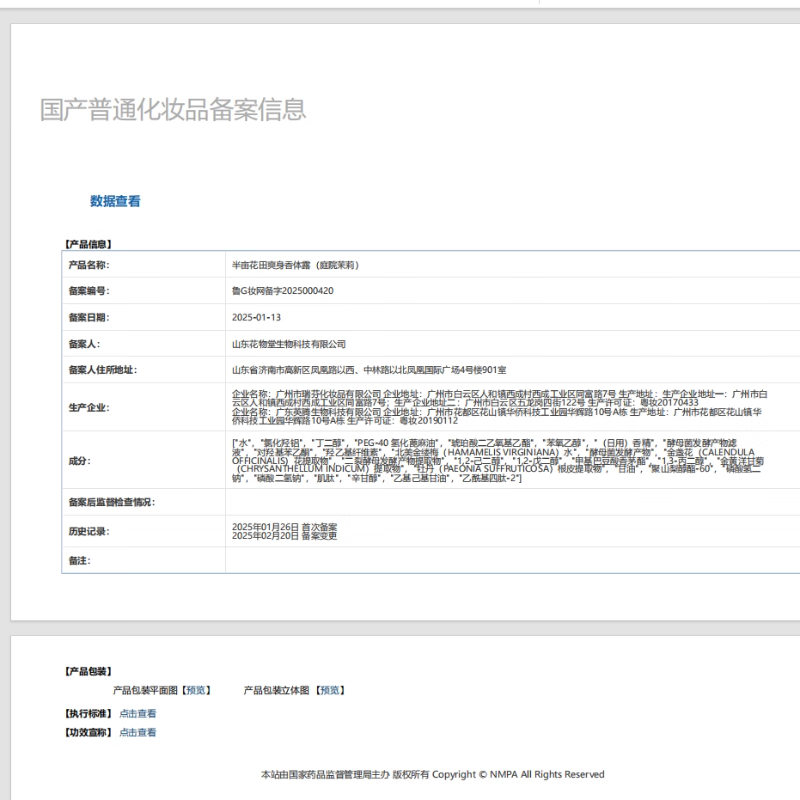
Task: Click the registrant 山东花物堂生物科技有限公司
Action: coord(288,343)
